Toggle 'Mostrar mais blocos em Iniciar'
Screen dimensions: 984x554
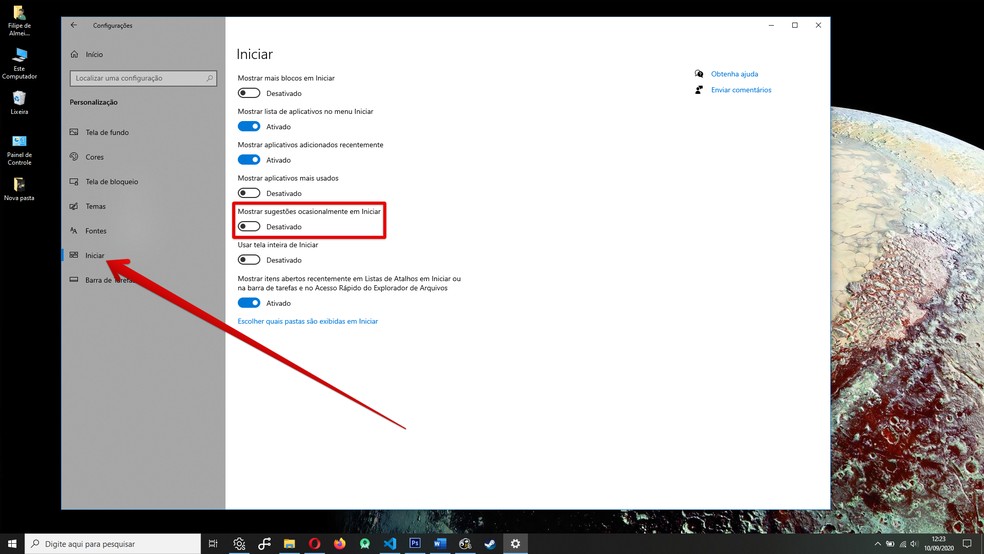tap(249, 93)
